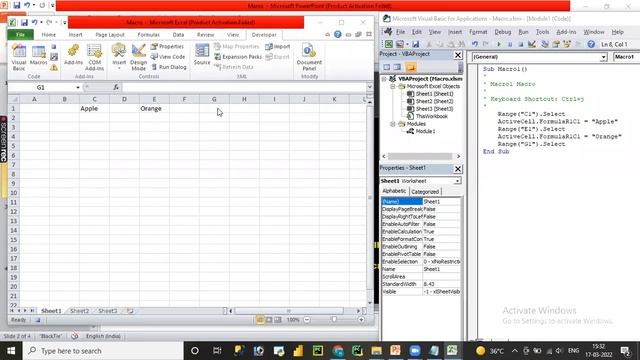Click Run Dialog in Controls group
The width and height of the screenshot is (640, 360).
(169, 67)
